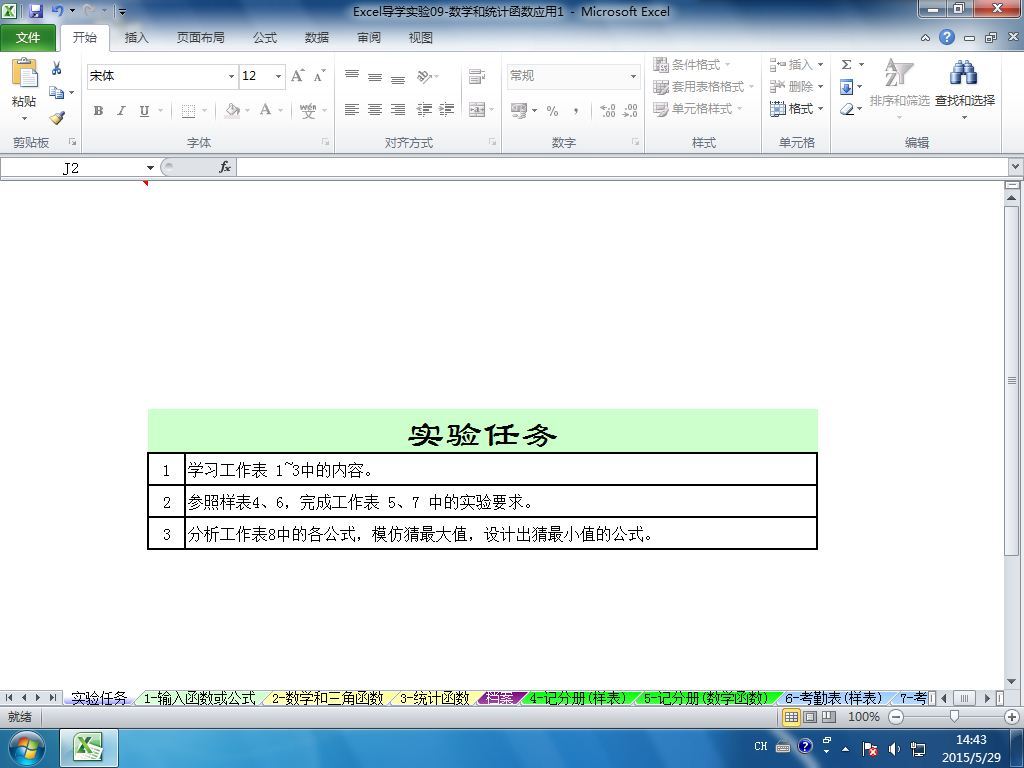Viewport: 1024px width, 768px height.
Task: Open the 常规 number format dropdown
Action: point(633,76)
